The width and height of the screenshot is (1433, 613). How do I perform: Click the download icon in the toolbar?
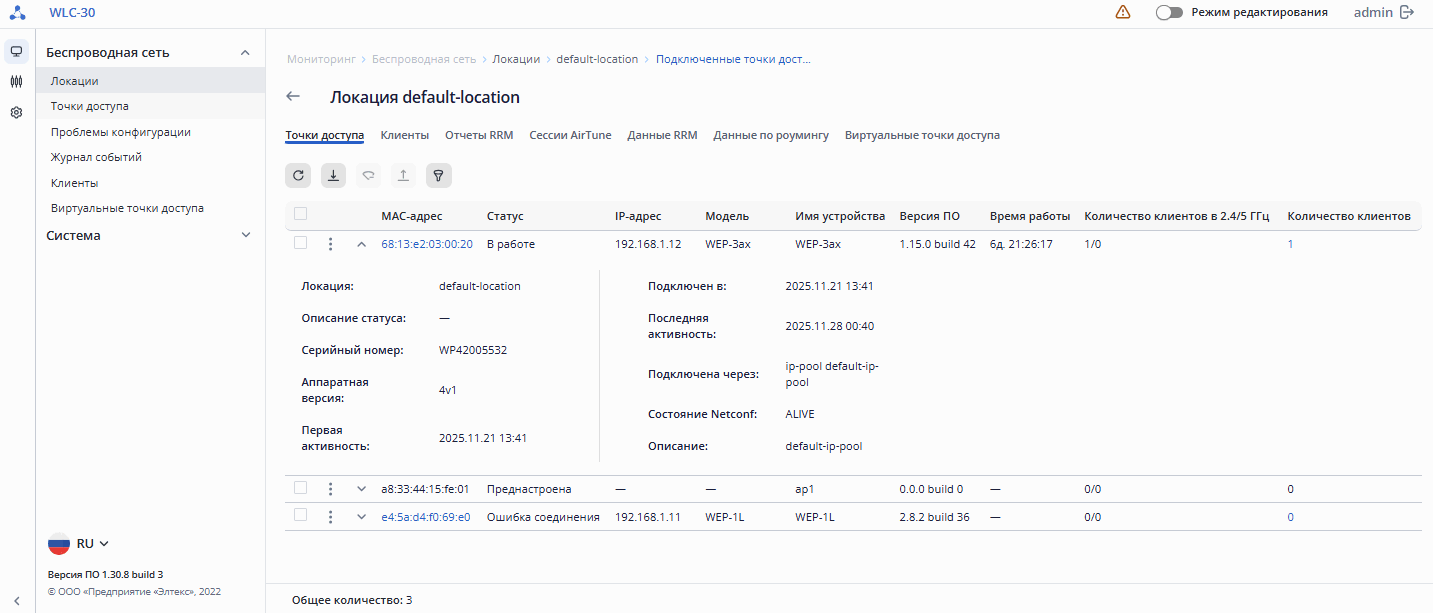point(333,176)
